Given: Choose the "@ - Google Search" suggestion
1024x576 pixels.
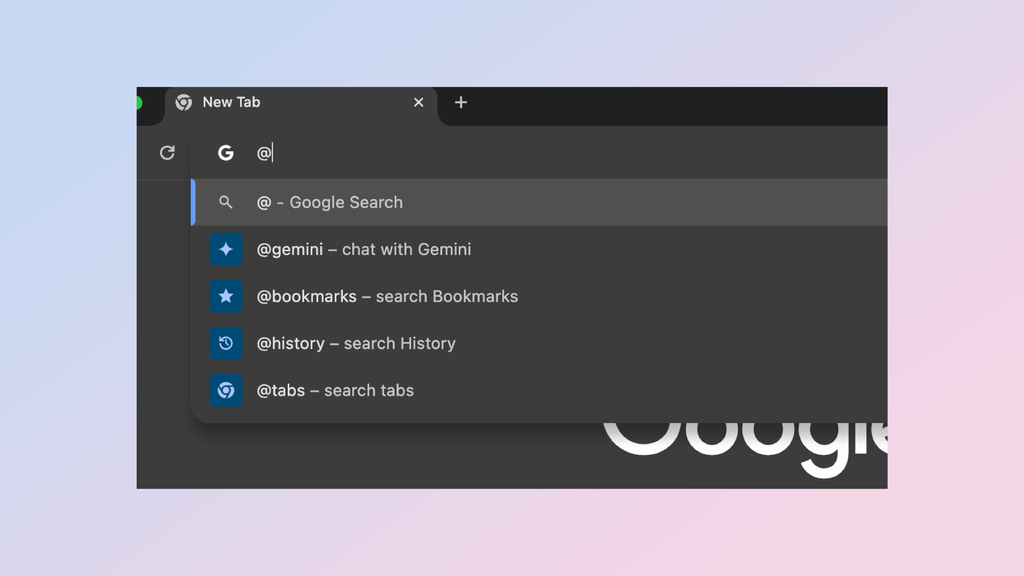Looking at the screenshot, I should pyautogui.click(x=539, y=202).
